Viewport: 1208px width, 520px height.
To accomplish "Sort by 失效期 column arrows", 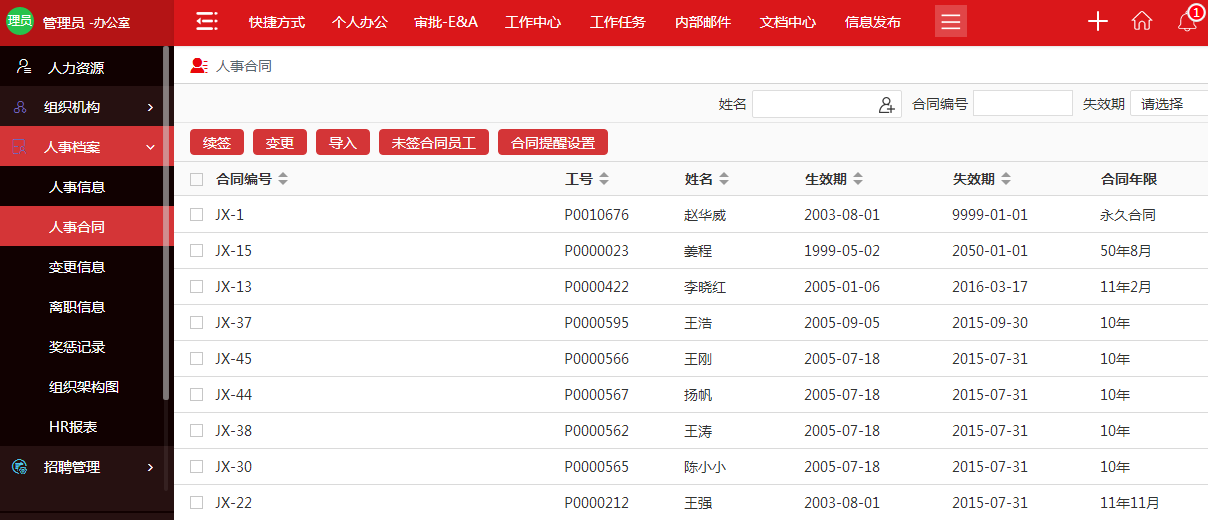I will (x=1006, y=179).
